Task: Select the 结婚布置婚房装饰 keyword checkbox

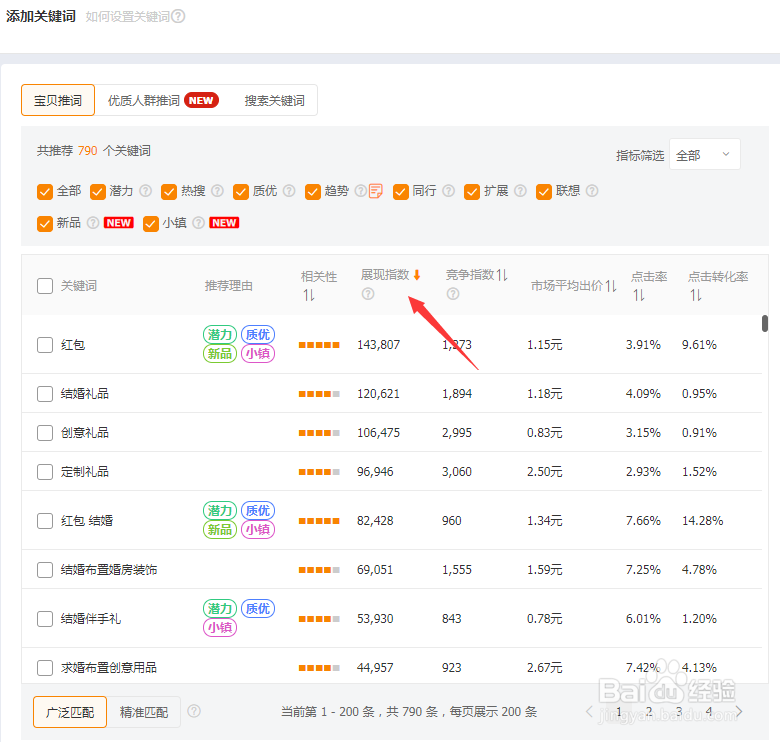Action: coord(45,569)
